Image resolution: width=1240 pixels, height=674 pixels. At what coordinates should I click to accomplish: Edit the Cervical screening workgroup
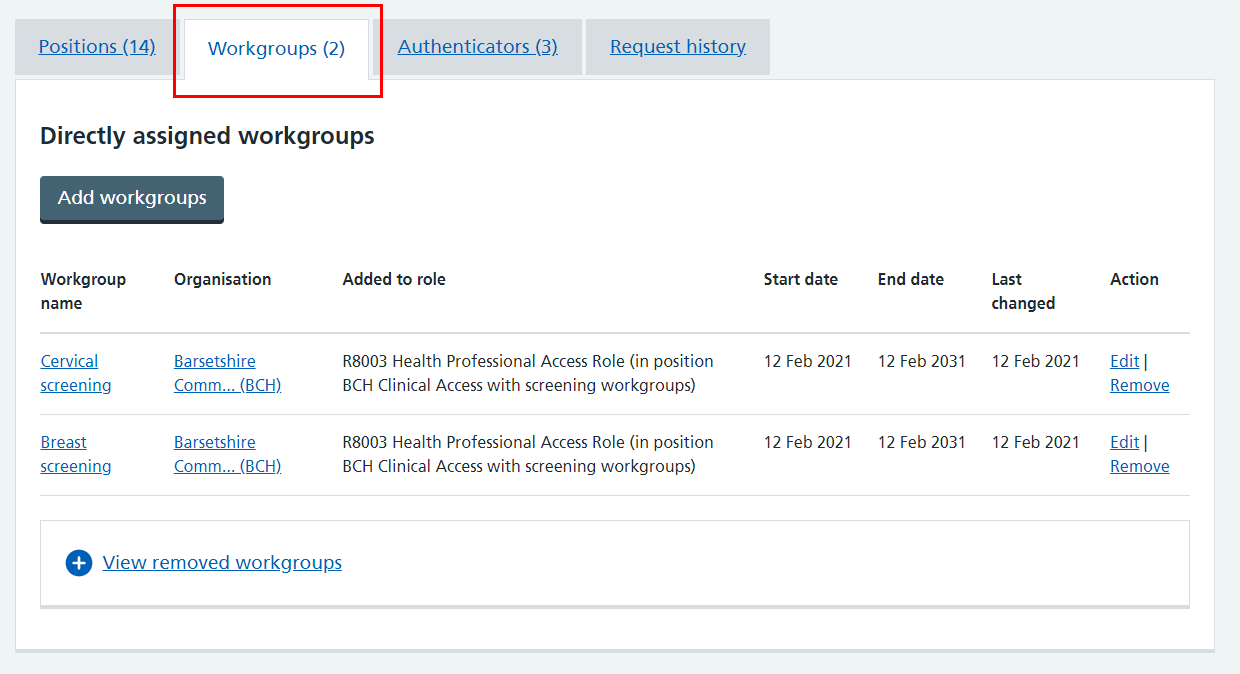point(1124,361)
